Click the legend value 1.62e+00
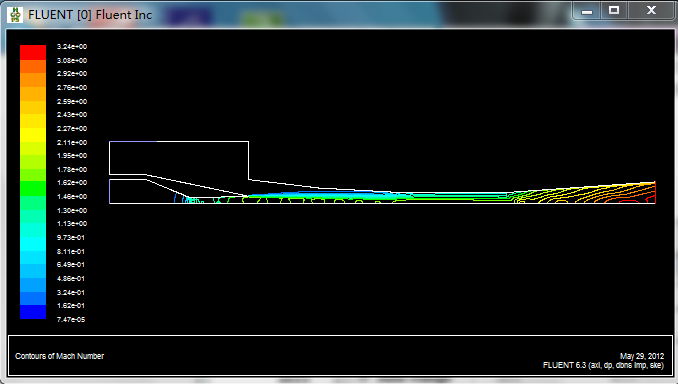The height and width of the screenshot is (384, 678). pos(72,182)
